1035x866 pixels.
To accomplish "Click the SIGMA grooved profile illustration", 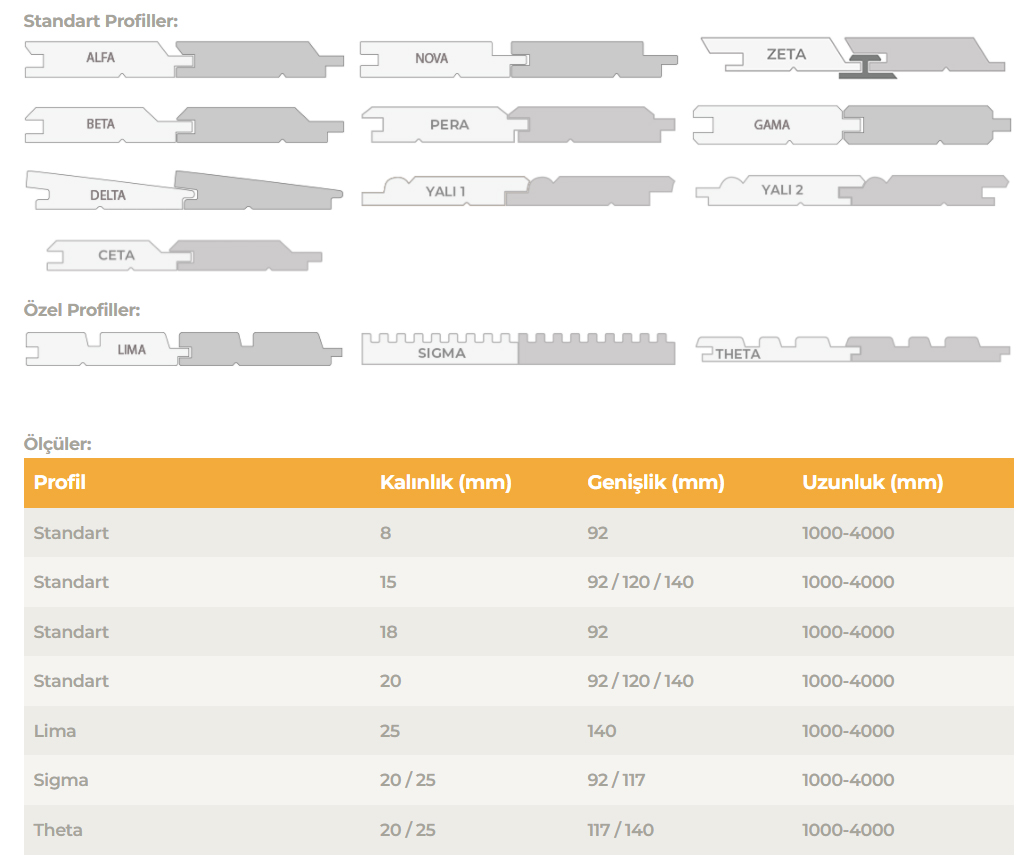I will point(518,349).
